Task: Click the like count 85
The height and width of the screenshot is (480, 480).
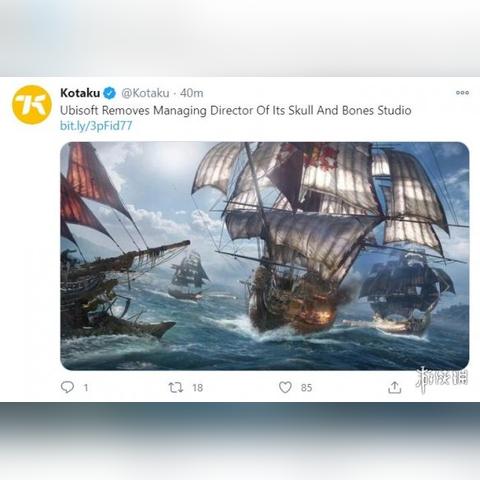Action: click(x=306, y=388)
